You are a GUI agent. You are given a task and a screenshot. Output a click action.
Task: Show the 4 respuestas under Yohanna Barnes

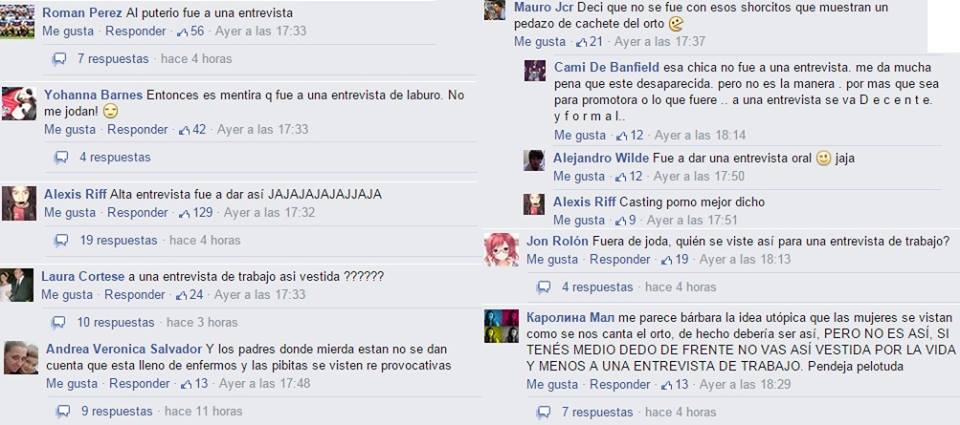point(114,157)
